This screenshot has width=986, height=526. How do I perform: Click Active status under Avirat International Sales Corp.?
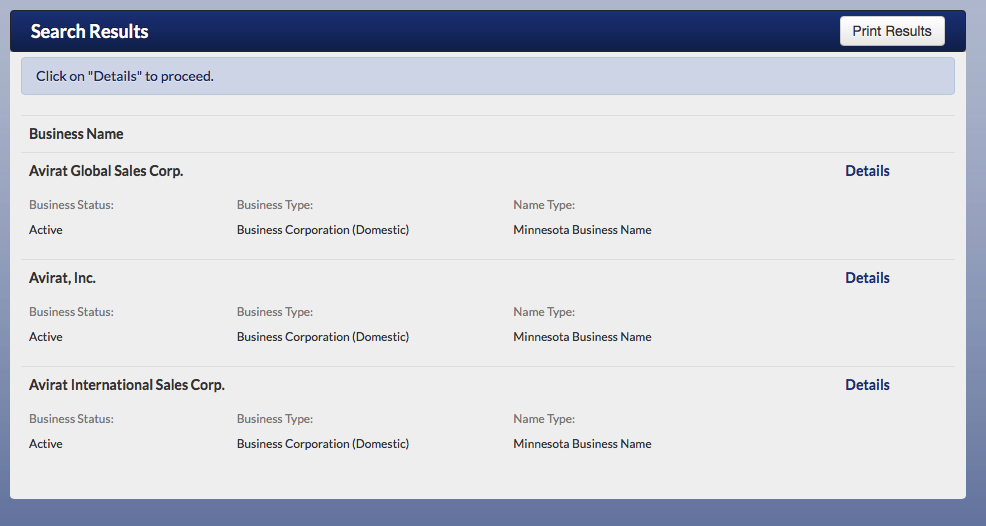pos(46,444)
